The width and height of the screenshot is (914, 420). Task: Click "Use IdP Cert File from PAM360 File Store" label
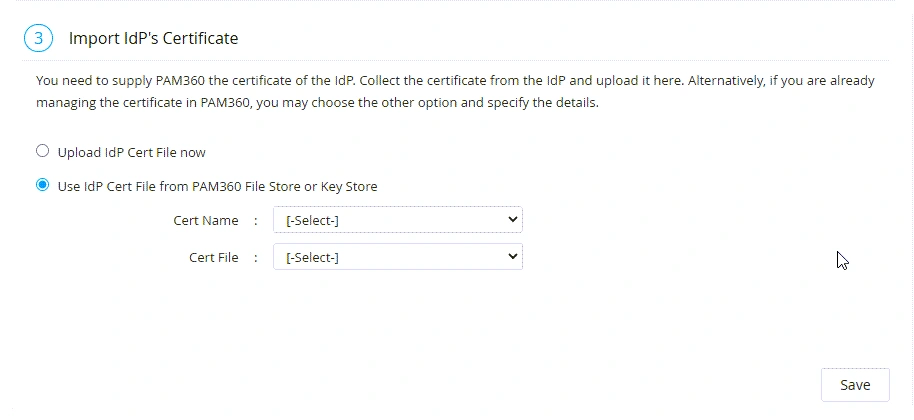pos(217,187)
